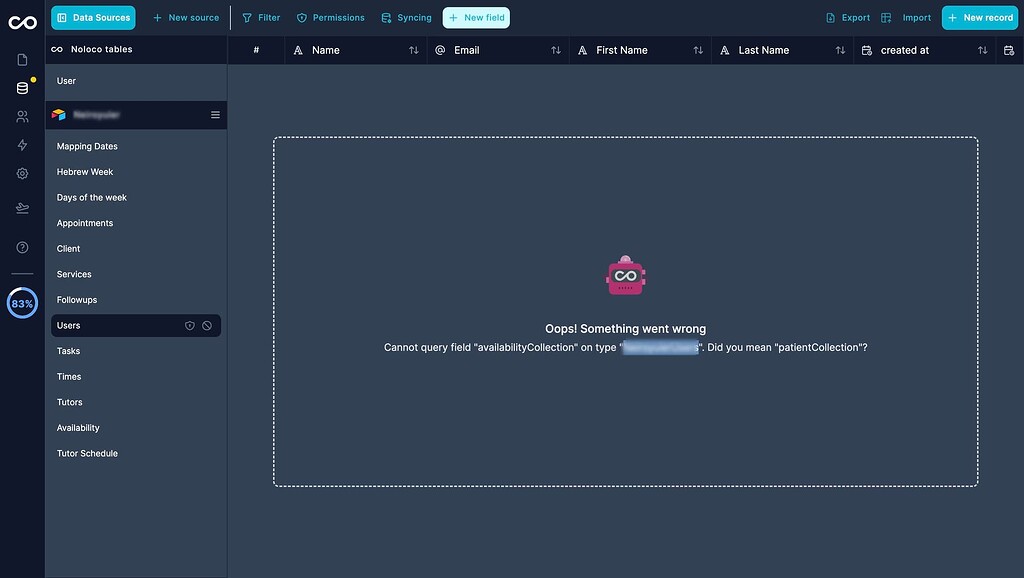1024x578 pixels.
Task: Open the Syncing panel
Action: 404,17
